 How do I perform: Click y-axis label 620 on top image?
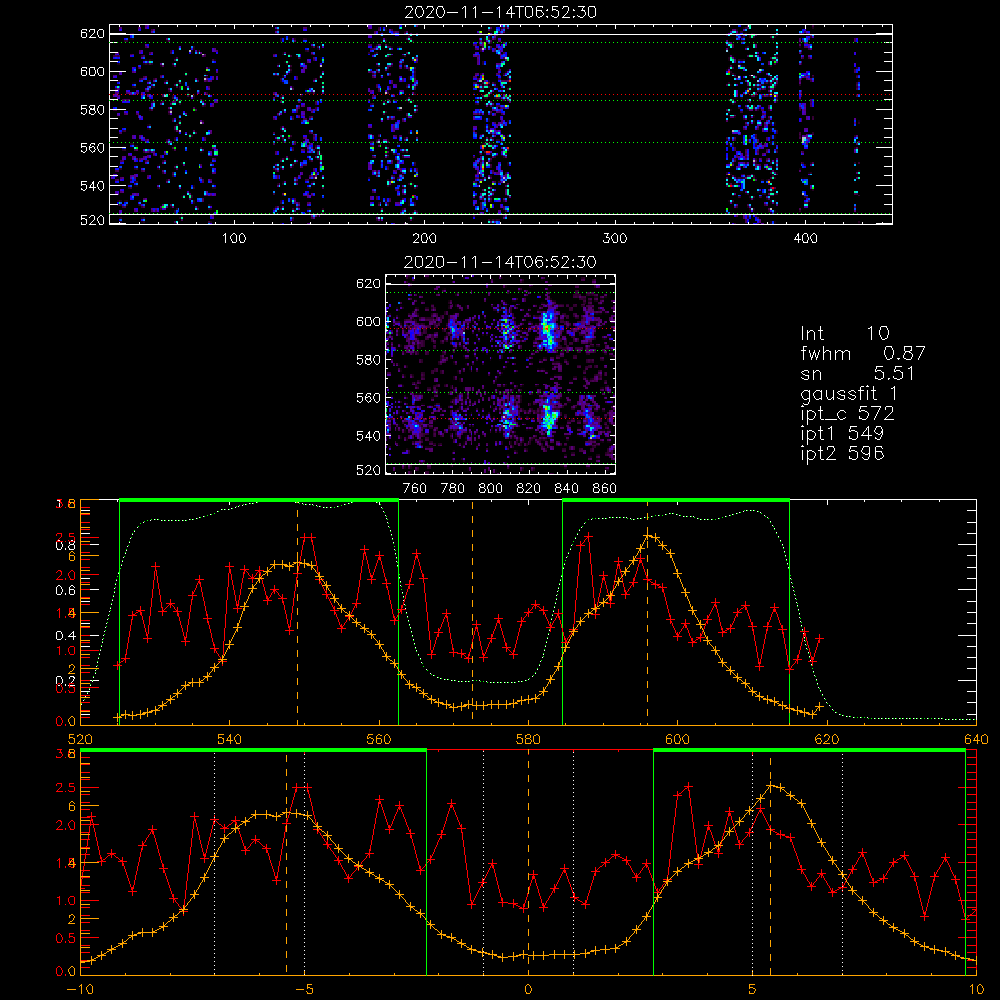point(92,33)
